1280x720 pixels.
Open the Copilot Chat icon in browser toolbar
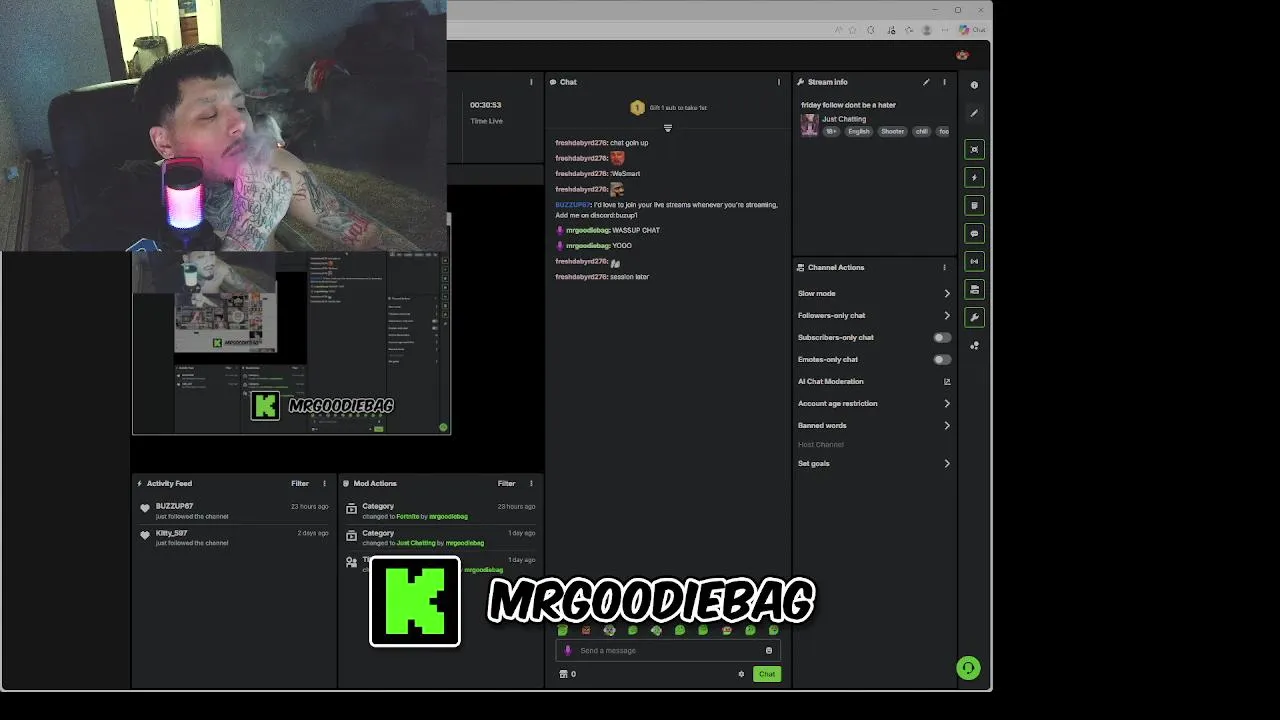(972, 30)
